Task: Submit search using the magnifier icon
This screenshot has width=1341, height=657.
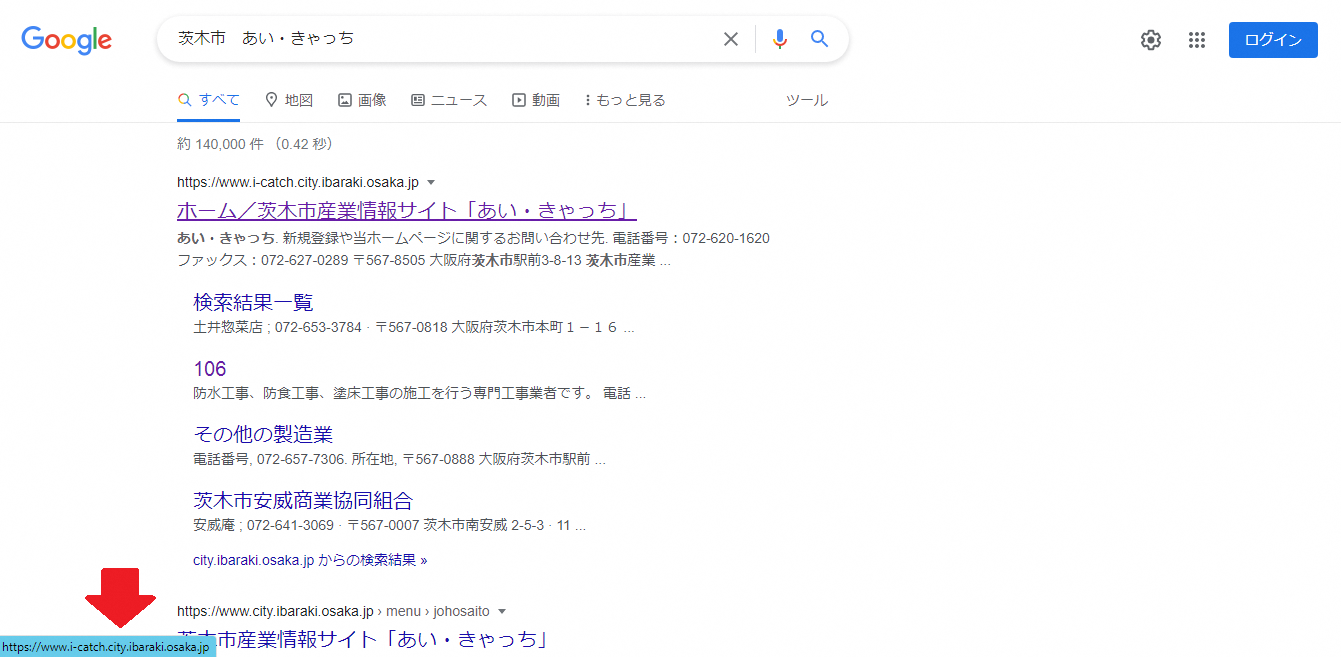Action: coord(820,39)
